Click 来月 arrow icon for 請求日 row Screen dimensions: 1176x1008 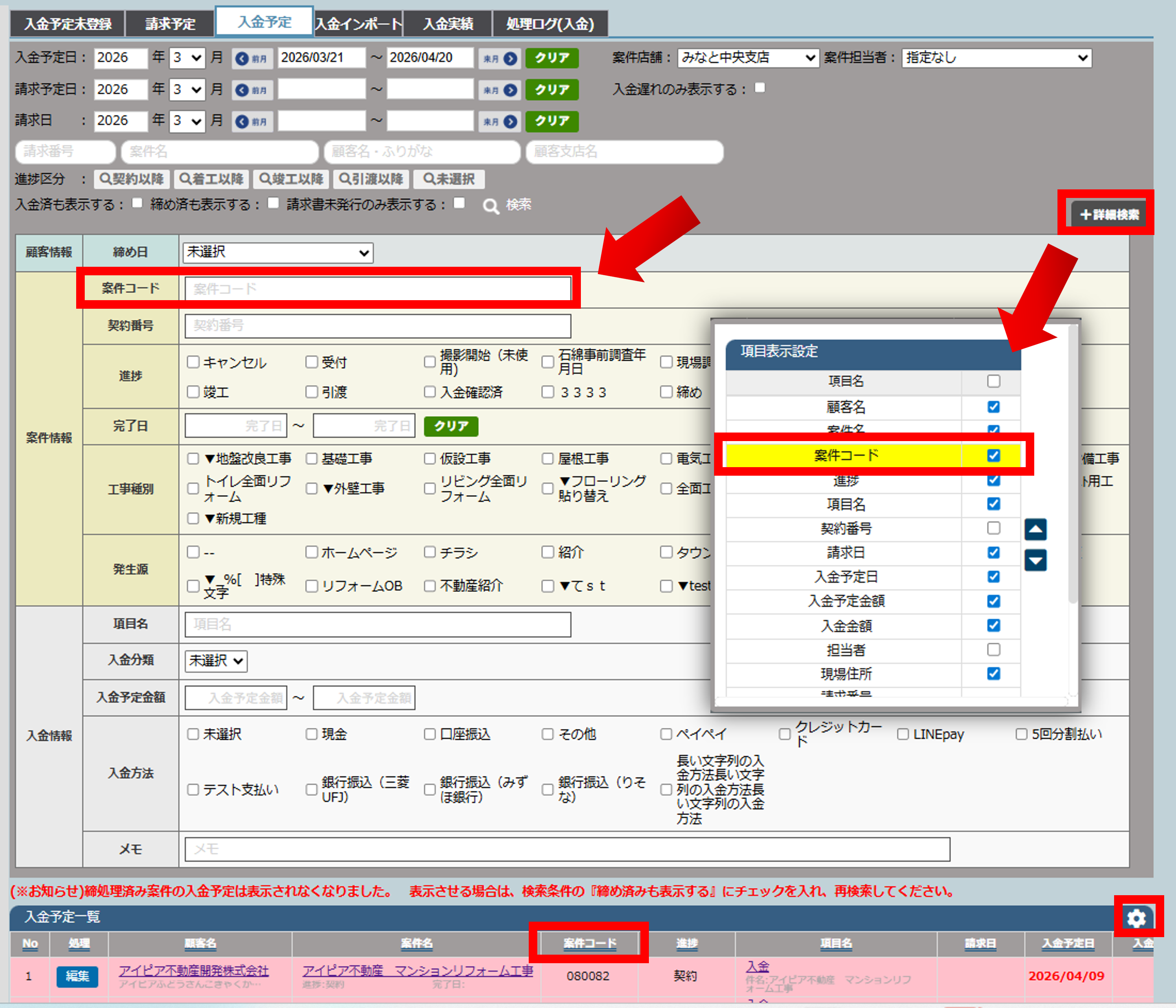point(510,121)
